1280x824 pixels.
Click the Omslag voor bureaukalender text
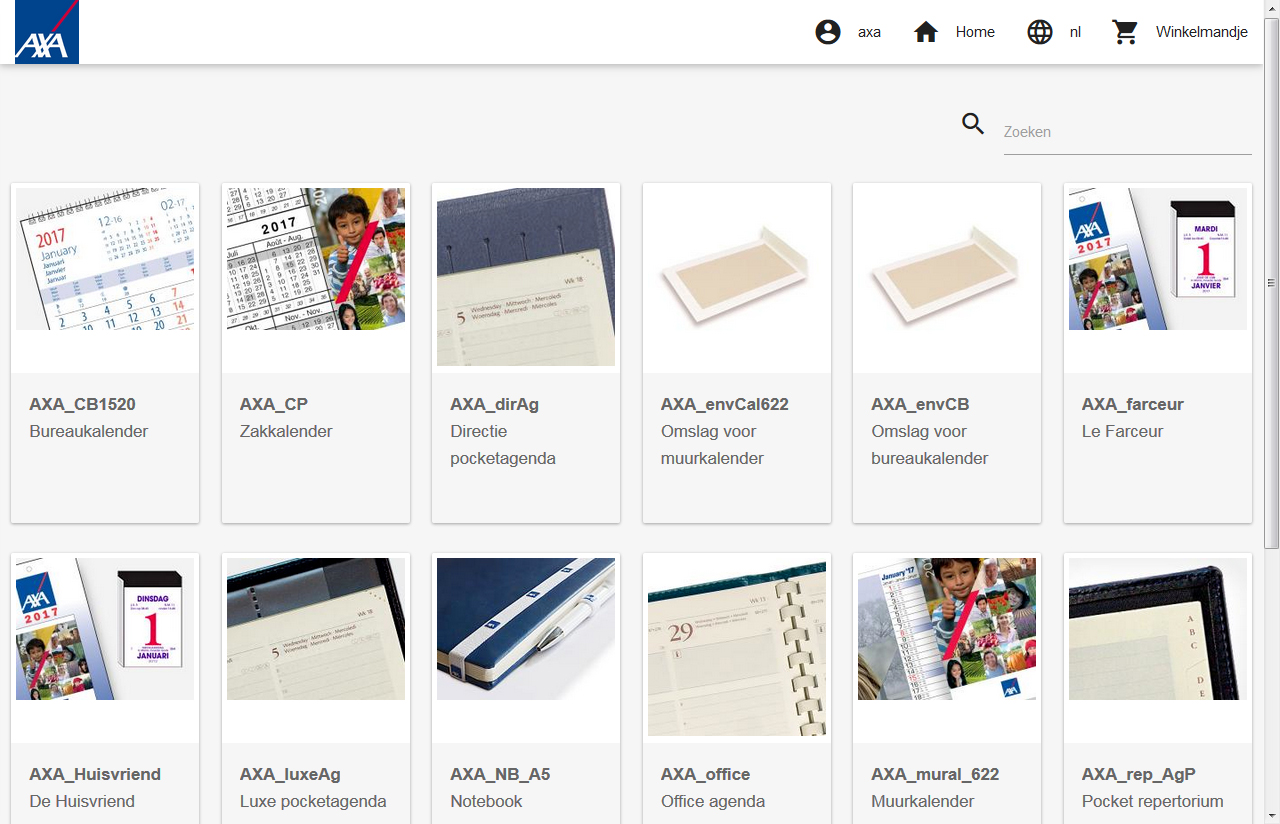[x=930, y=445]
